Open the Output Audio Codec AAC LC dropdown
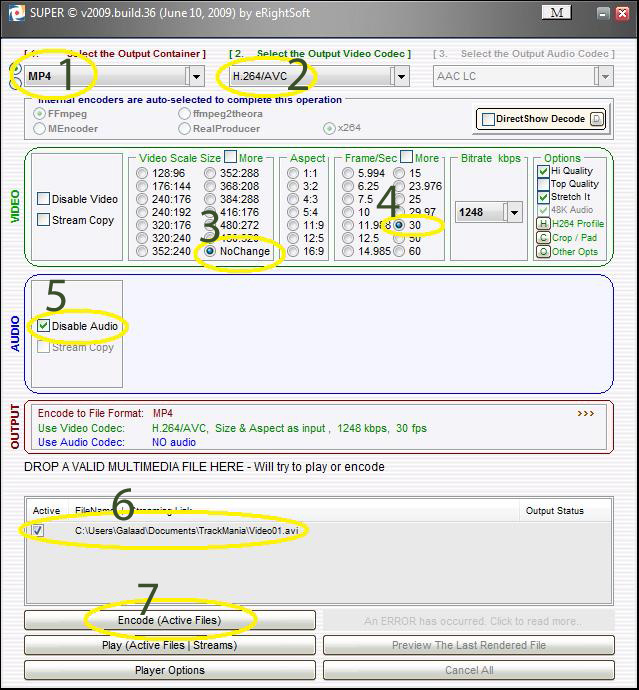This screenshot has width=639, height=690. (x=606, y=77)
